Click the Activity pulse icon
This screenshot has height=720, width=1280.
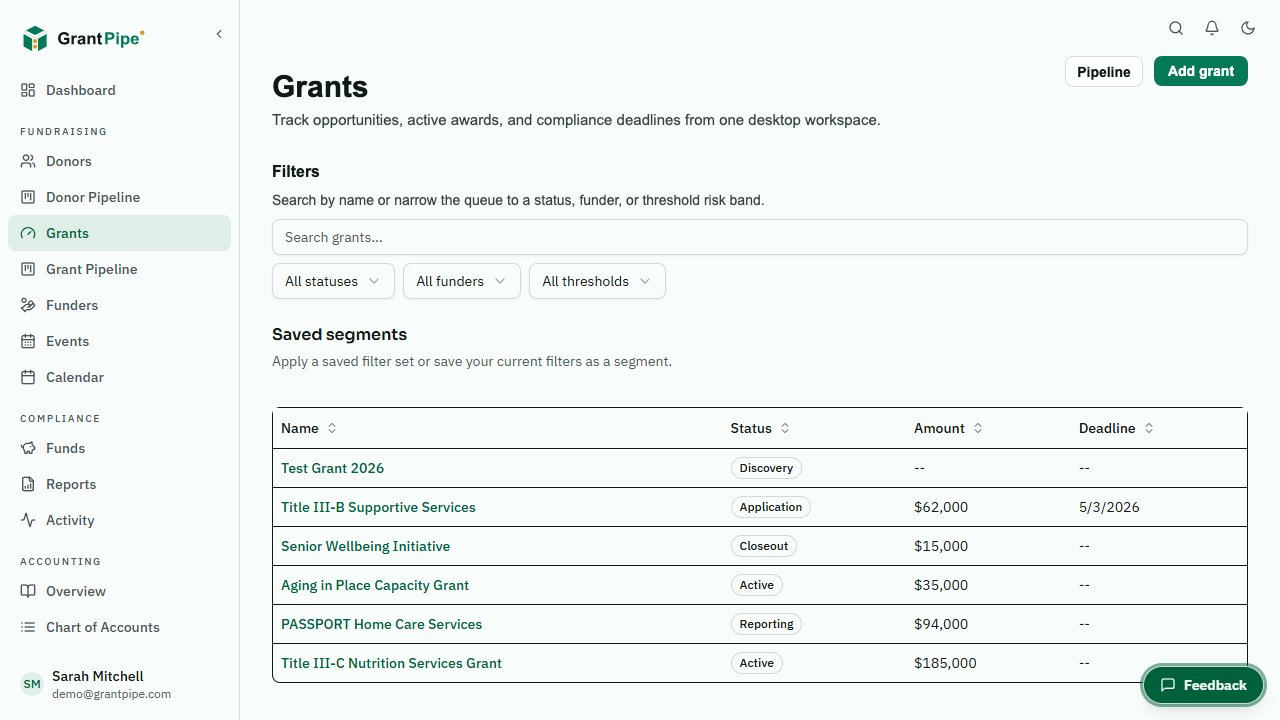28,520
